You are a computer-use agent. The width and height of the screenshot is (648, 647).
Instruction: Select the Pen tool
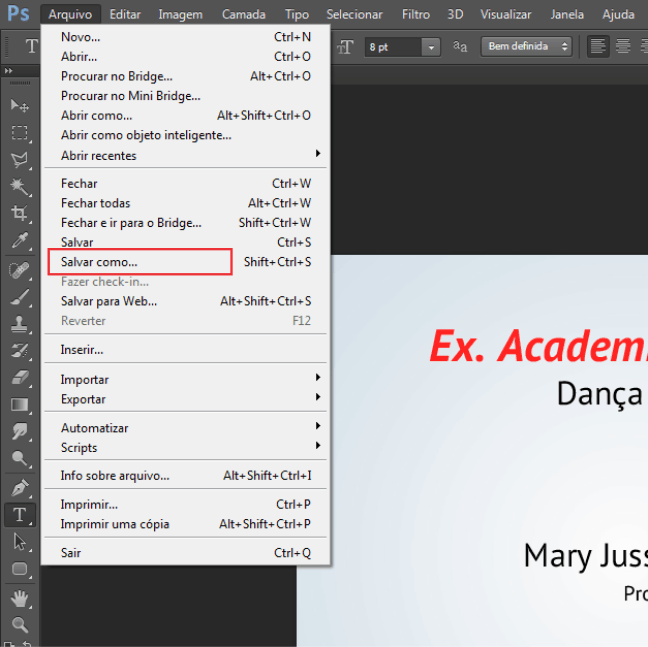coord(19,488)
